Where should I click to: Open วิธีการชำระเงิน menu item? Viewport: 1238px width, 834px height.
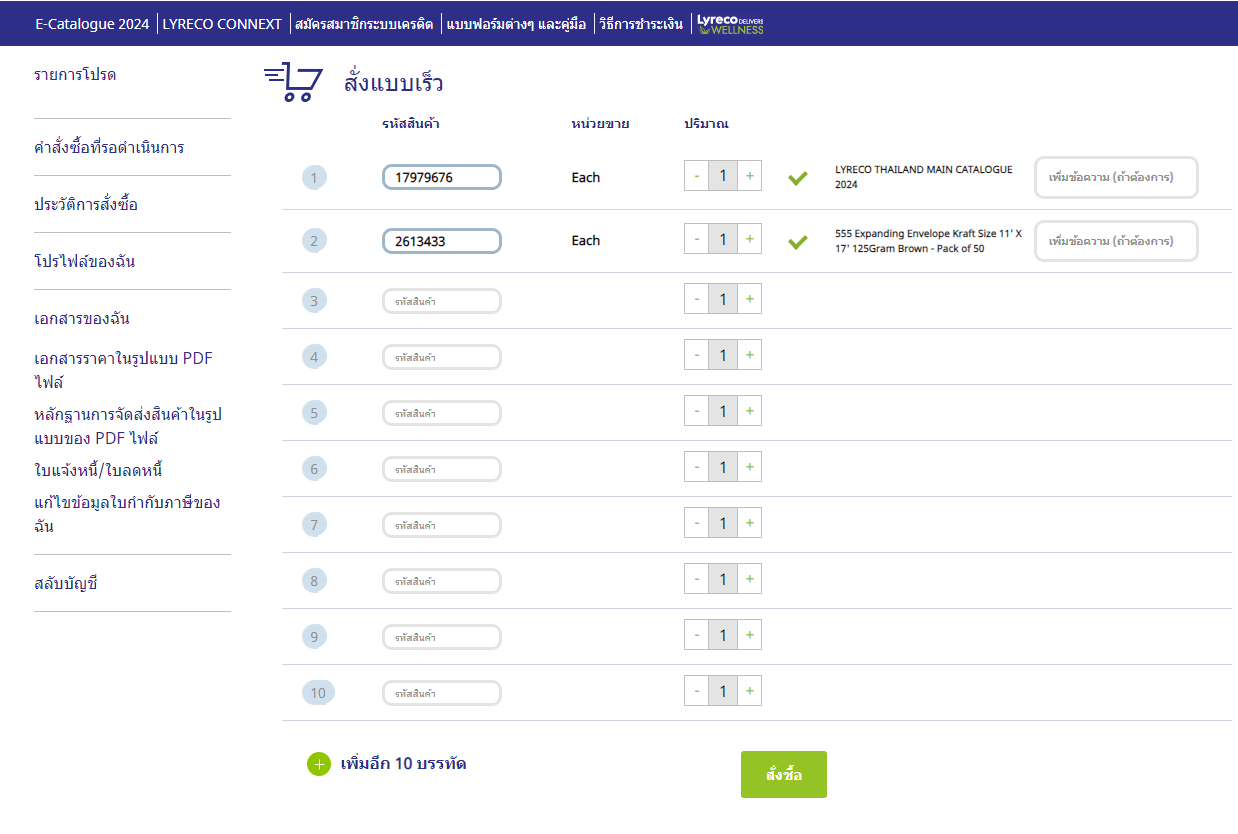click(x=641, y=24)
